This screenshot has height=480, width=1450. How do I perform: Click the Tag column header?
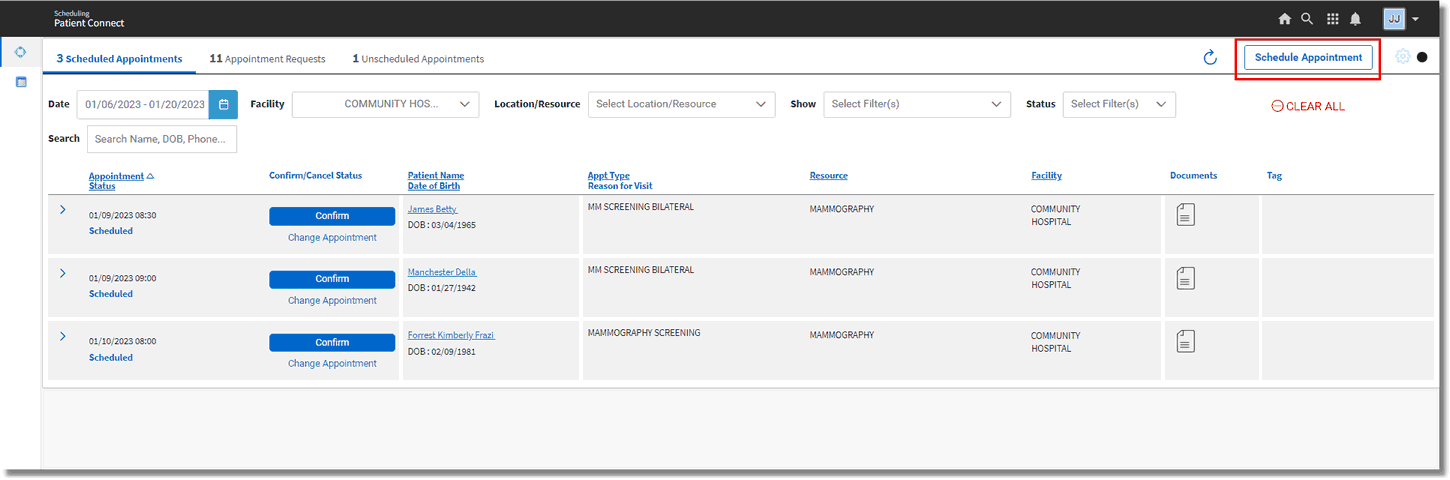pos(1274,176)
